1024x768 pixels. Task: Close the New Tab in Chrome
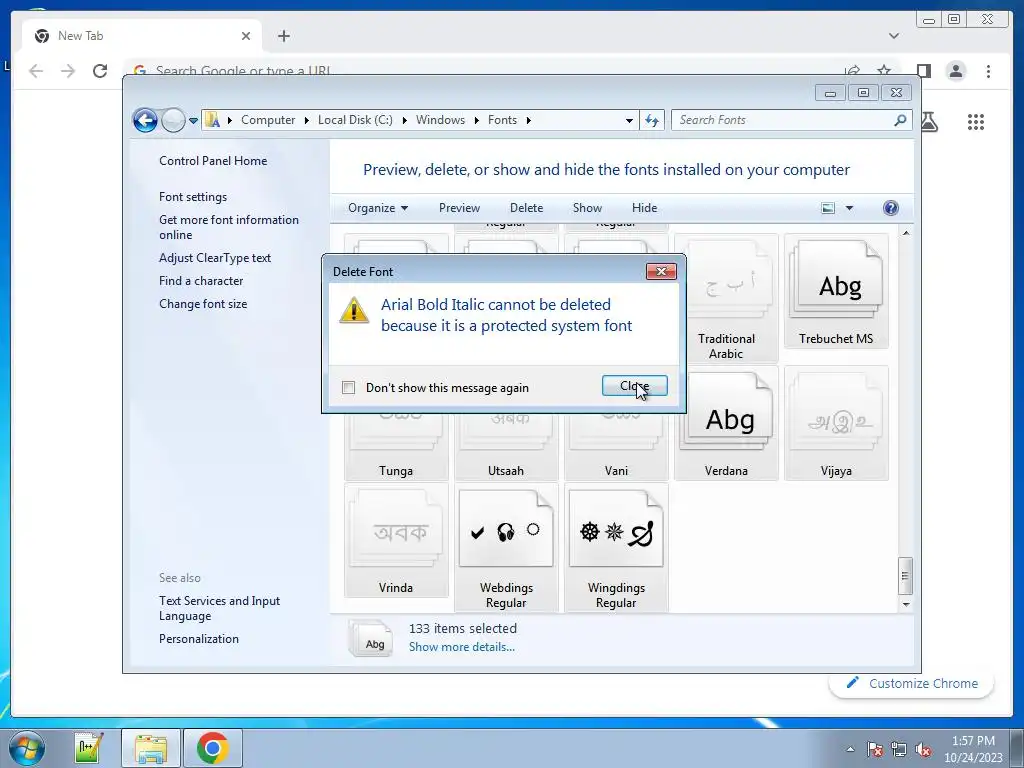pos(246,36)
